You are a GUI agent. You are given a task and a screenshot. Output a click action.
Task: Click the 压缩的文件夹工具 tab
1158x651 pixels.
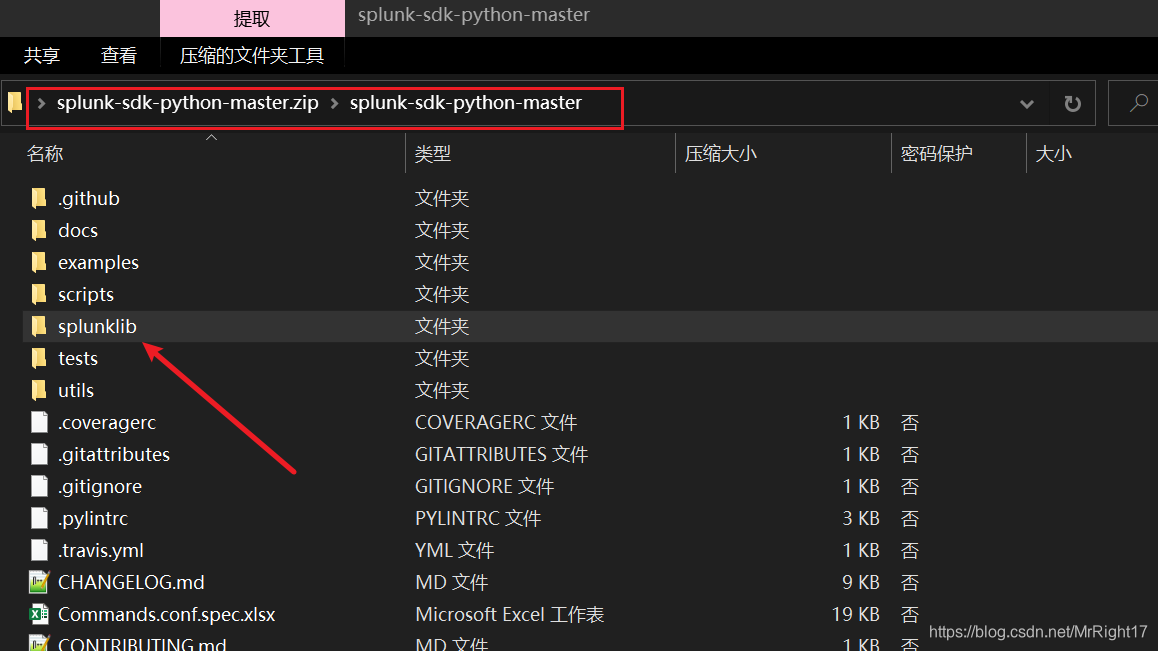point(253,55)
